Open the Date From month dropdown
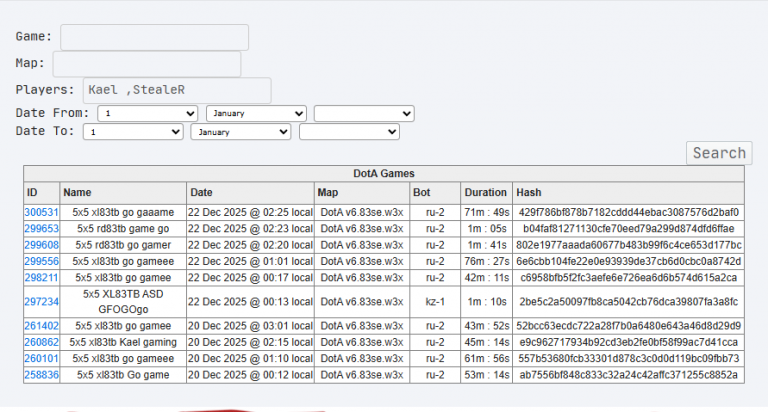The height and width of the screenshot is (412, 768). point(256,113)
